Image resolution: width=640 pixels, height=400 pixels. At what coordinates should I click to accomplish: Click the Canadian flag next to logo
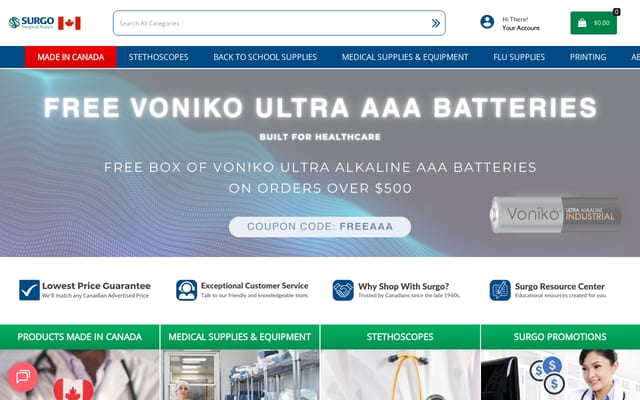(x=69, y=23)
